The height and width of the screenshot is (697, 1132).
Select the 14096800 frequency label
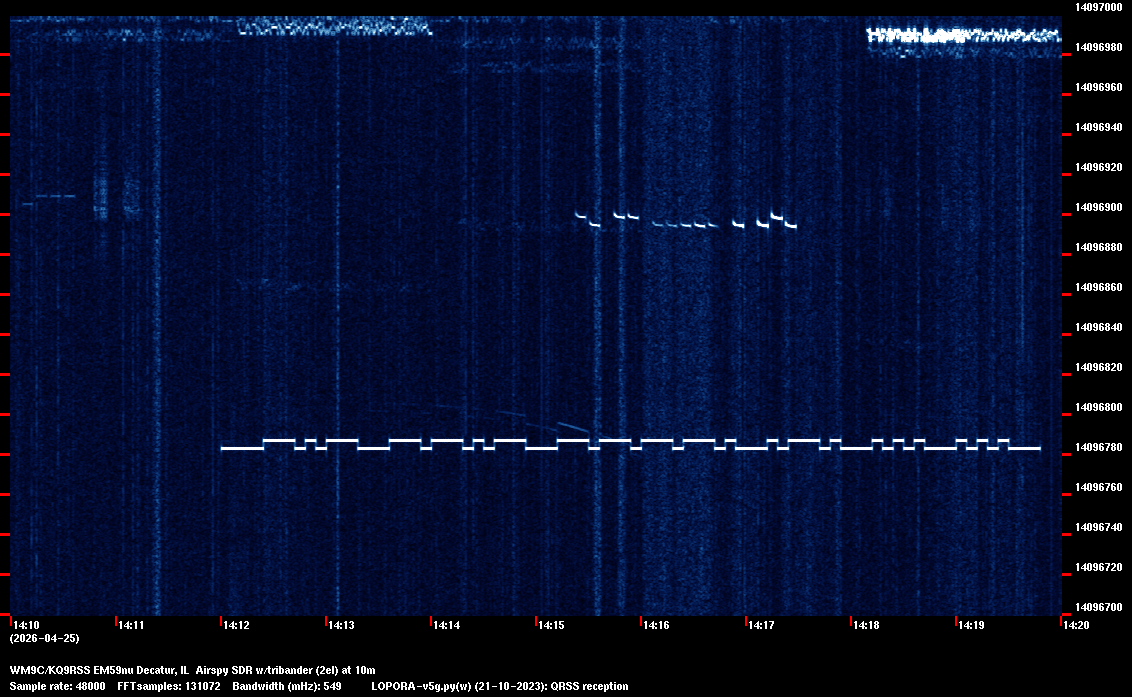pos(1097,408)
